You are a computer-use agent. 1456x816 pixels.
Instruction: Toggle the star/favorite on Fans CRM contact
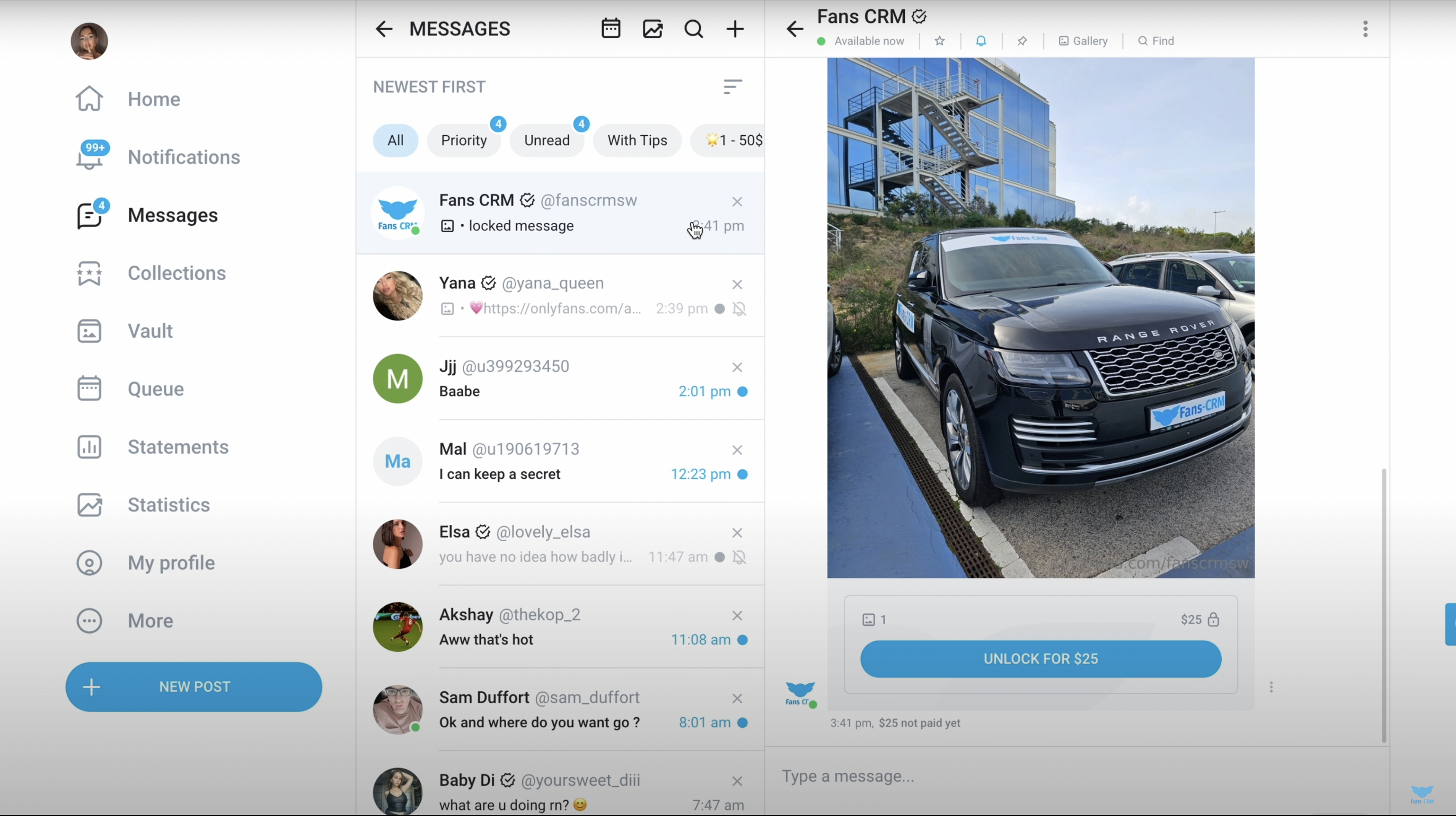click(939, 40)
